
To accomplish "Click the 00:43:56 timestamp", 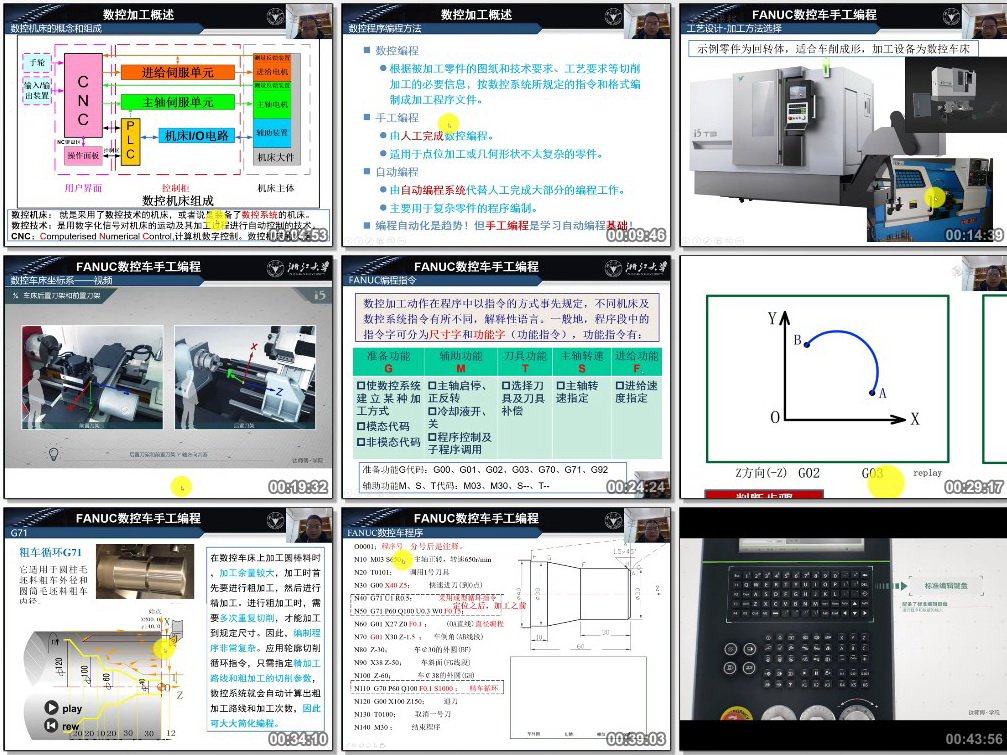I will (x=974, y=739).
